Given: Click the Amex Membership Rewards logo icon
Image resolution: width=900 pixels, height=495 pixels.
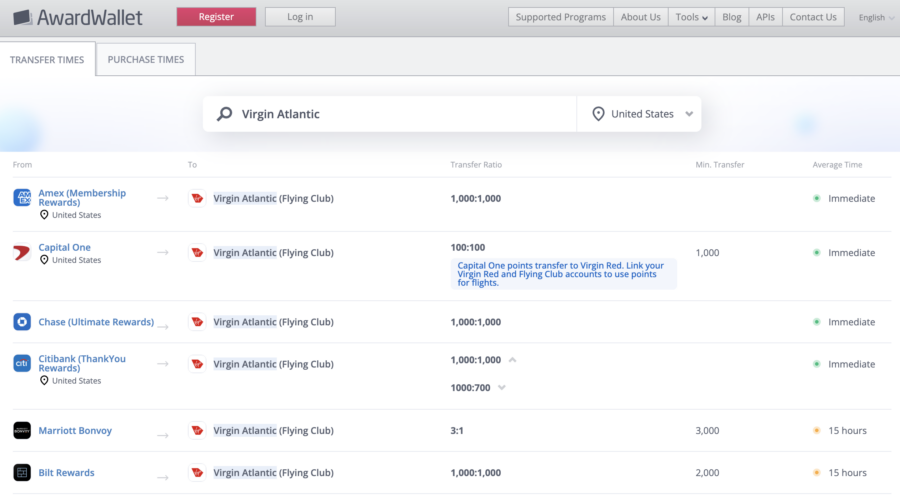Looking at the screenshot, I should click(22, 198).
